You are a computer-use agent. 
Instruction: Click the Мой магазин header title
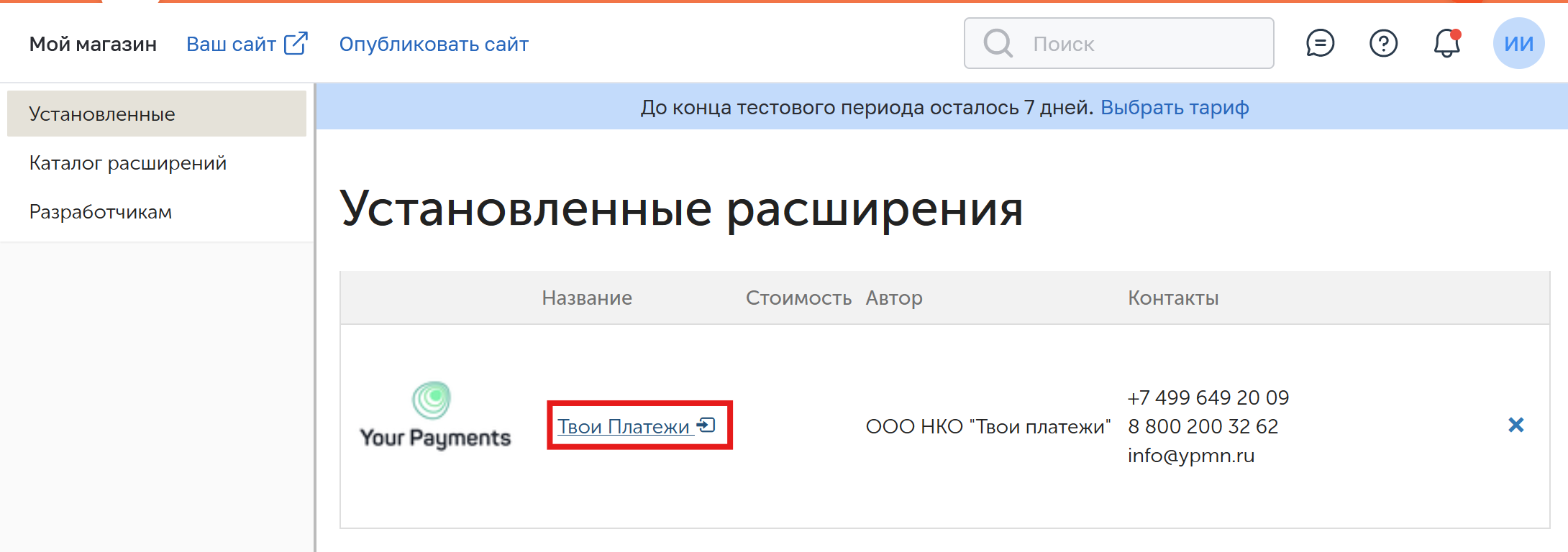pos(93,44)
